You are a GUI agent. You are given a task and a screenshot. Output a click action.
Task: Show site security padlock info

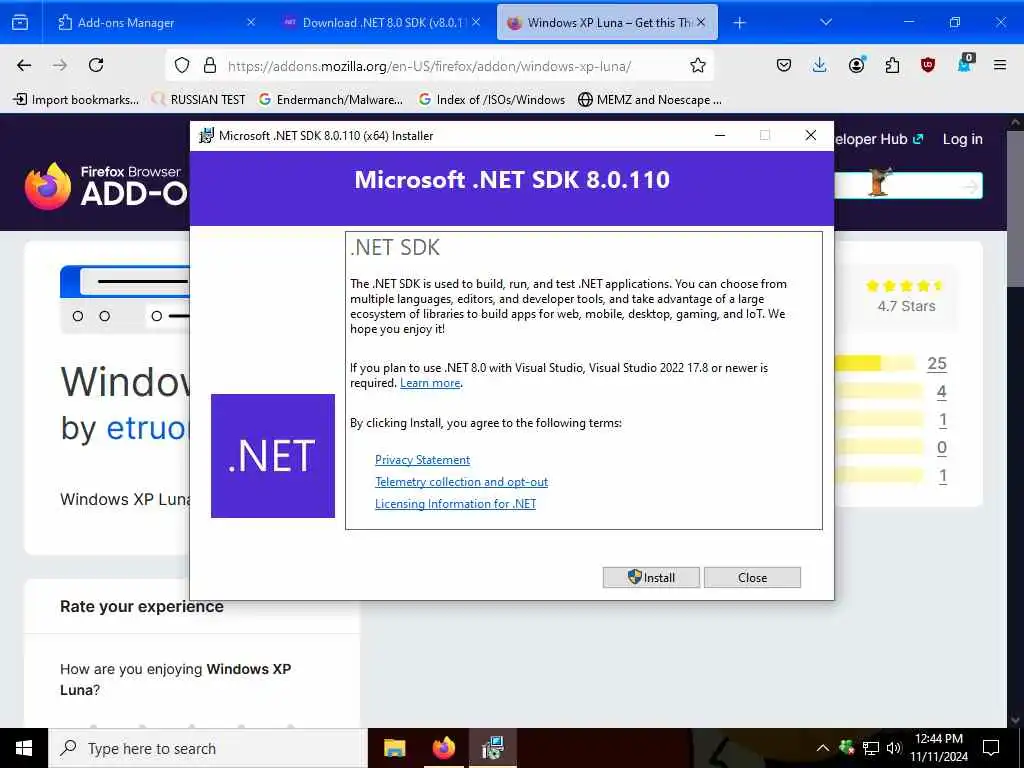pos(210,65)
